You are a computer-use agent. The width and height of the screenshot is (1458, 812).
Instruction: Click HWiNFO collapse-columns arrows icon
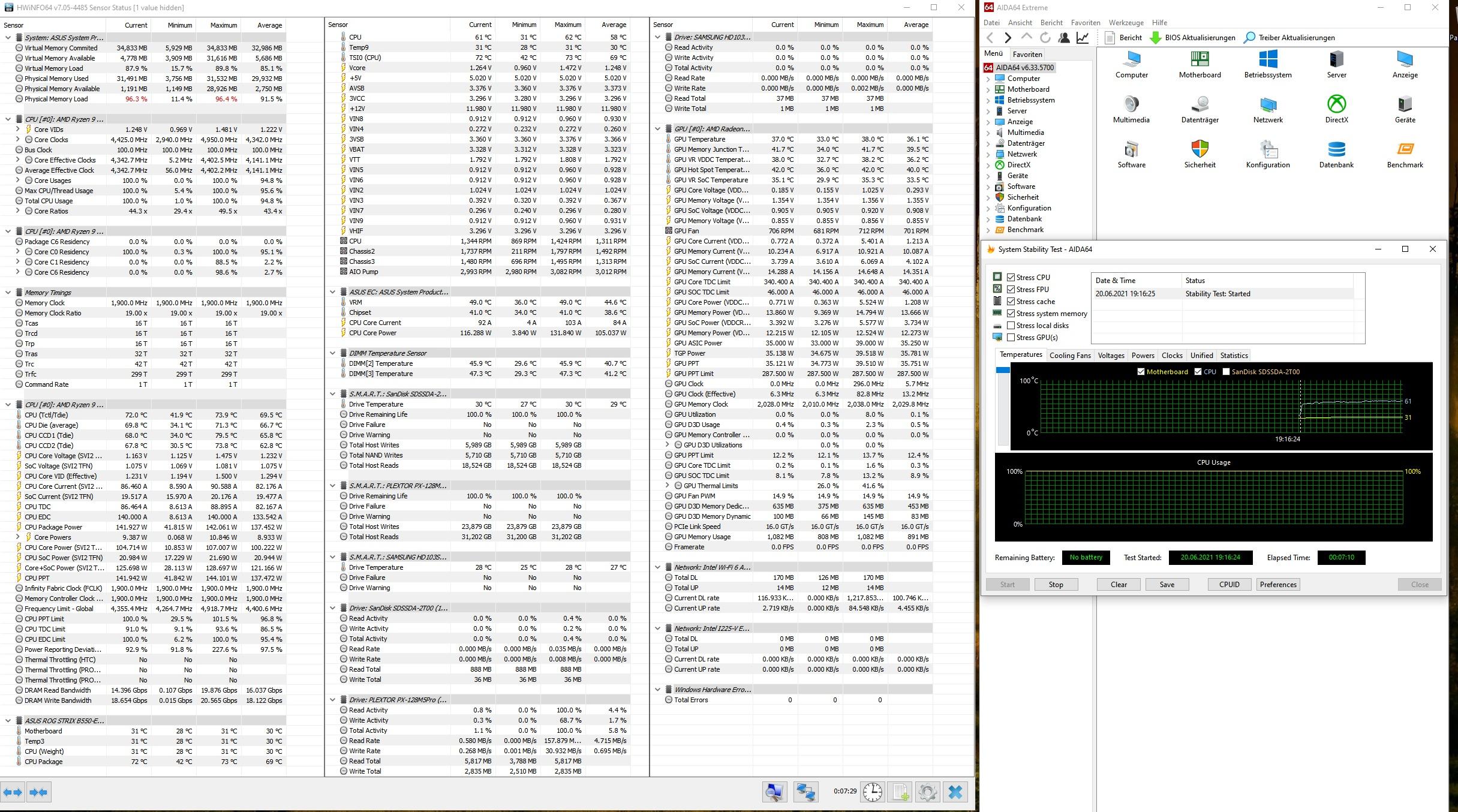(38, 792)
